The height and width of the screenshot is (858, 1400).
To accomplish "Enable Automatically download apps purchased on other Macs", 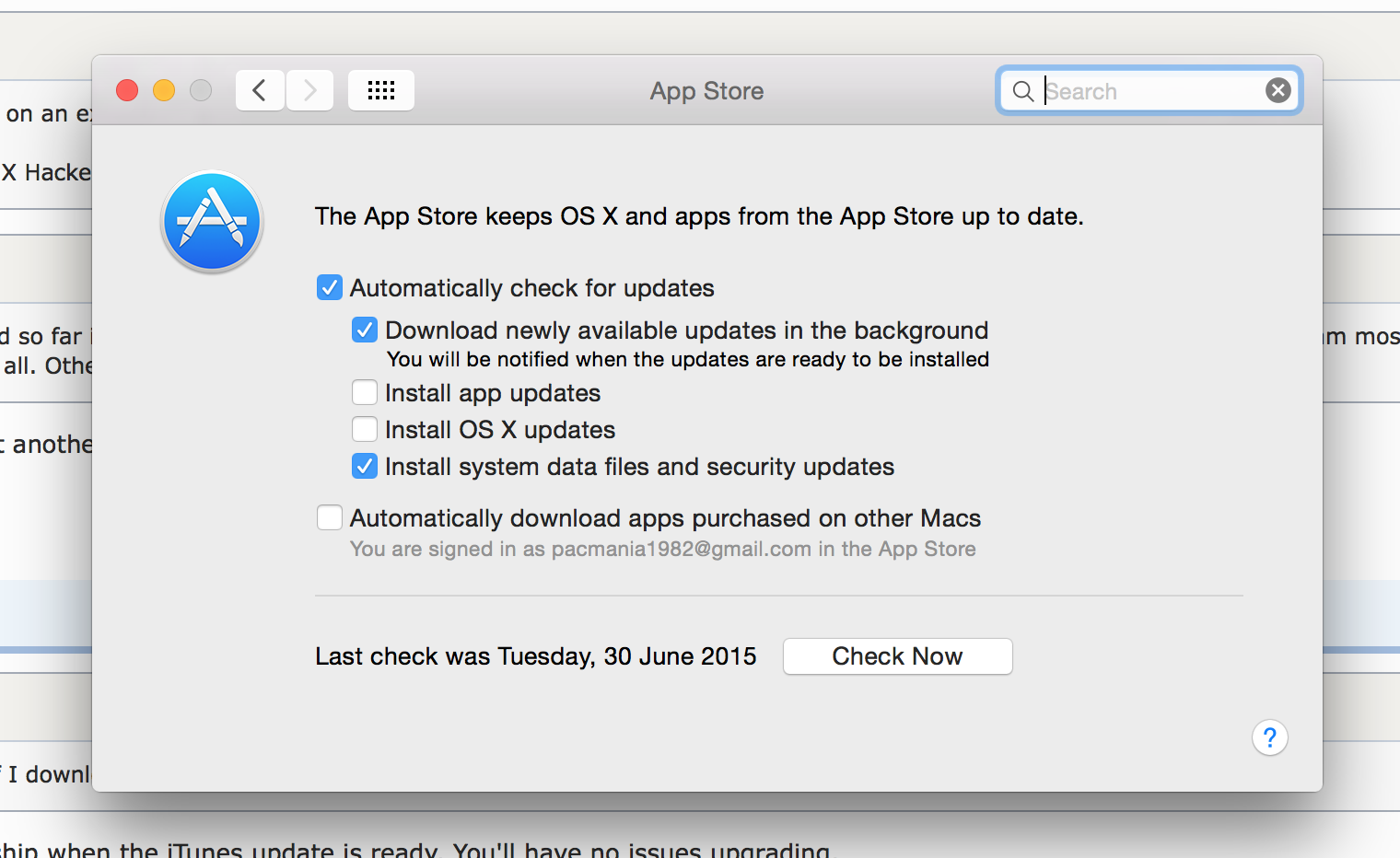I will [x=330, y=517].
